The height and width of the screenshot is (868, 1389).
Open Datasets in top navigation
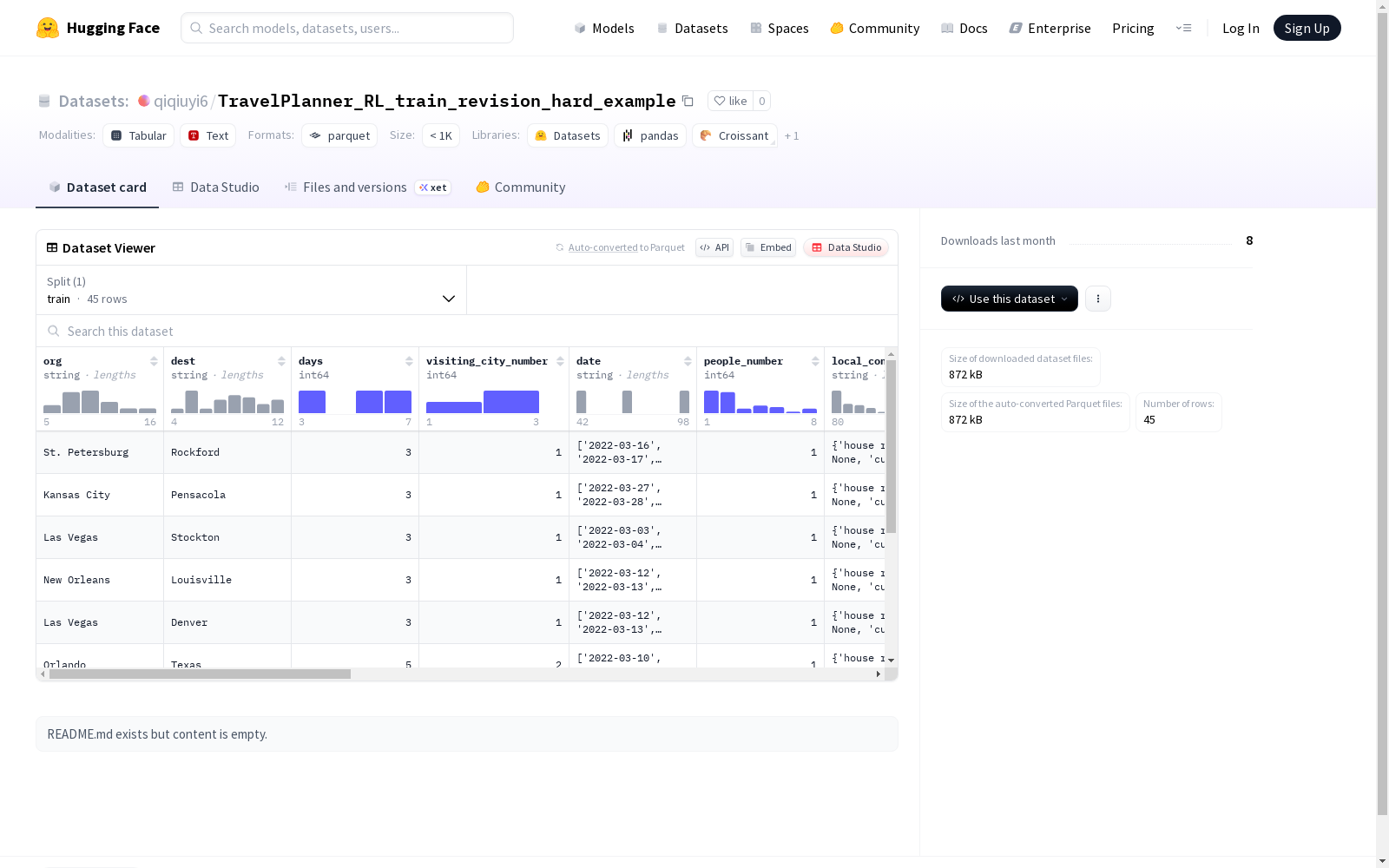692,28
